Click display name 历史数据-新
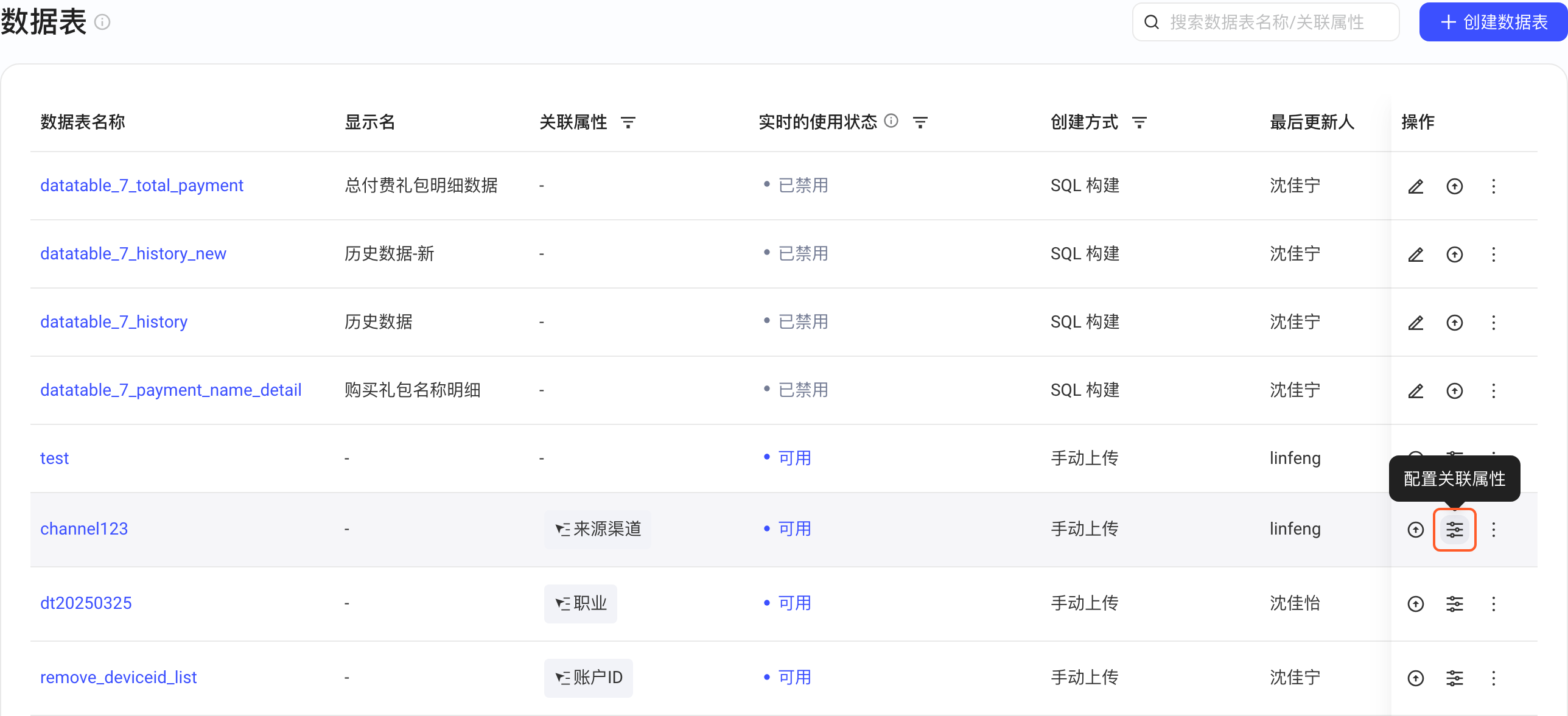Image resolution: width=1568 pixels, height=716 pixels. (x=390, y=253)
